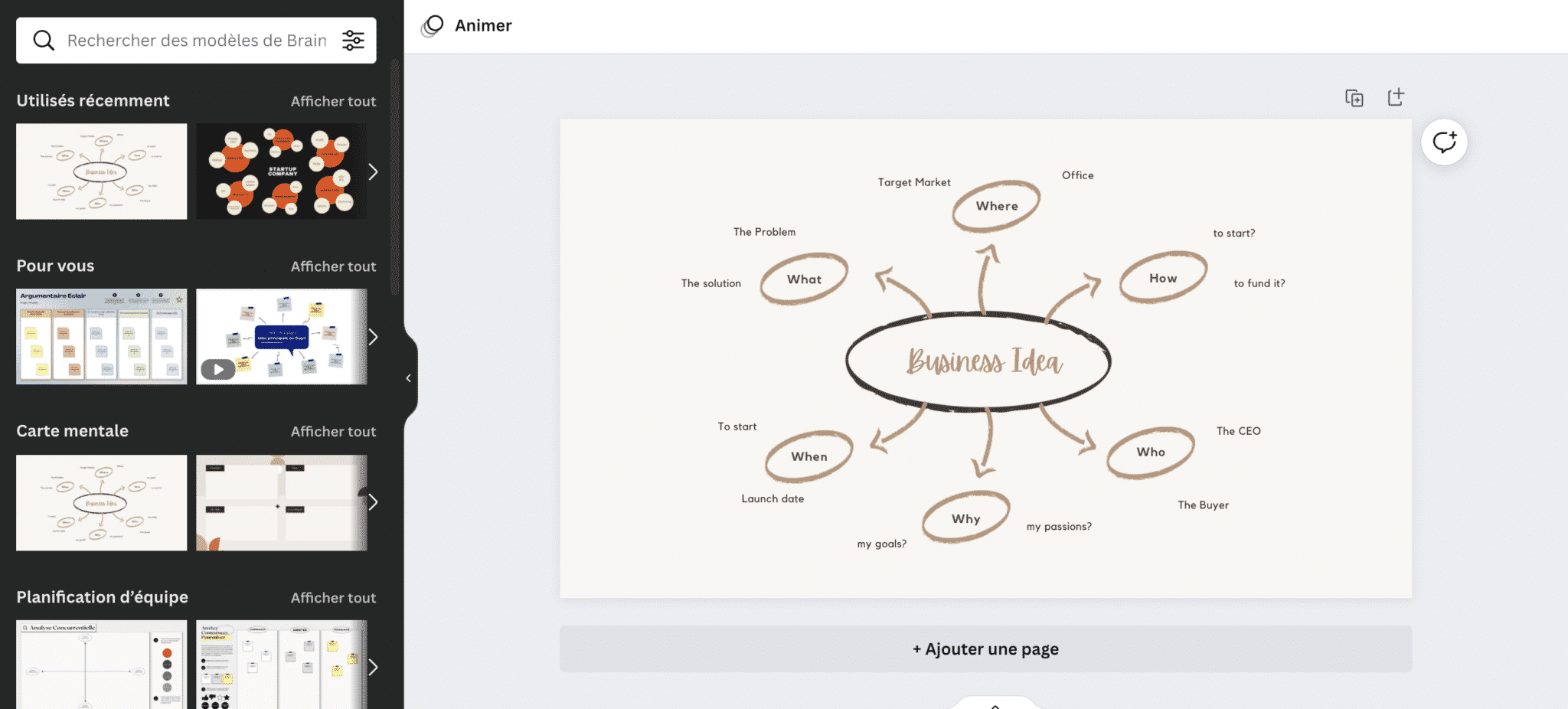Add a new page using the top-right icon

1396,97
